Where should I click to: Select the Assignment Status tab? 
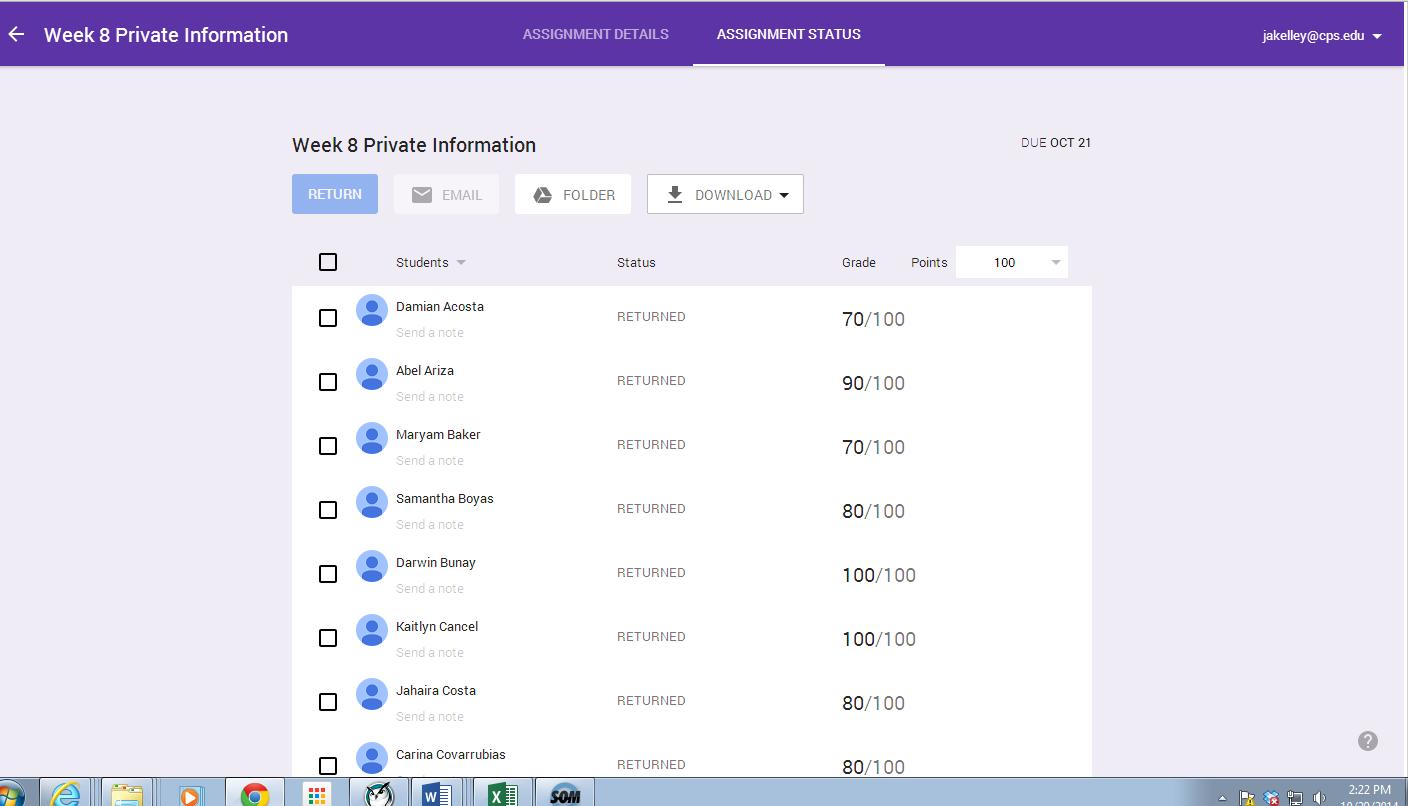pyautogui.click(x=788, y=33)
